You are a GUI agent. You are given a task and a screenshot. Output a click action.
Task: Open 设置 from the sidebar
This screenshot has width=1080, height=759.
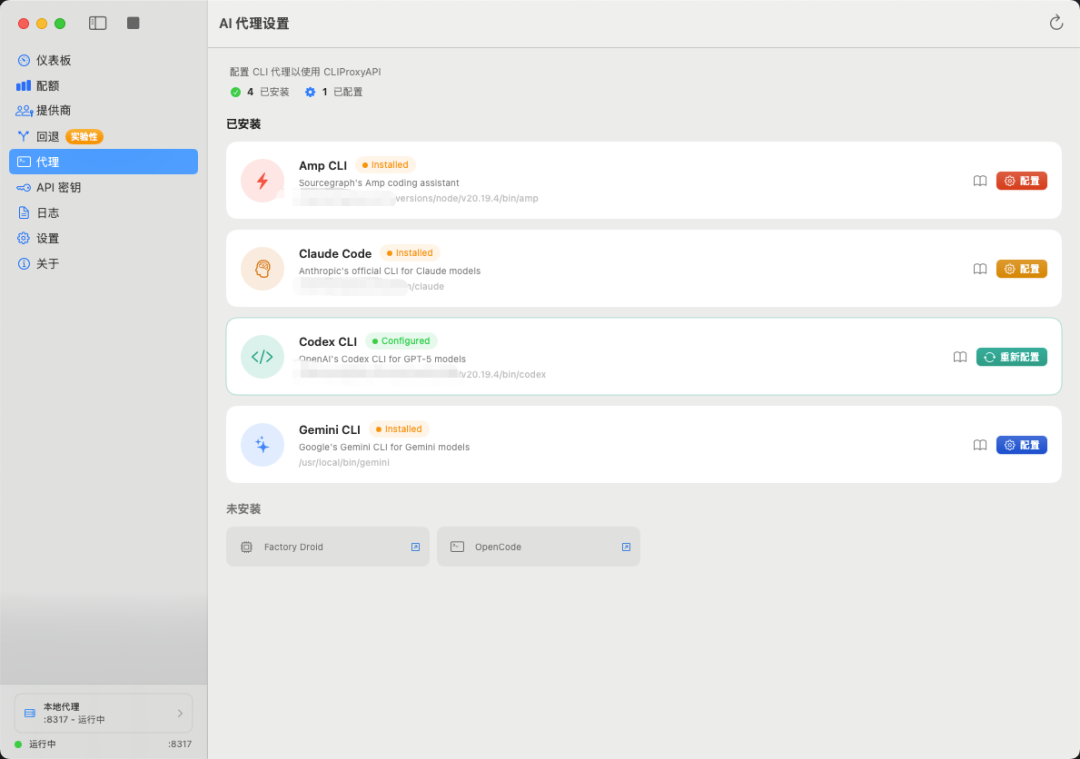[x=47, y=238]
